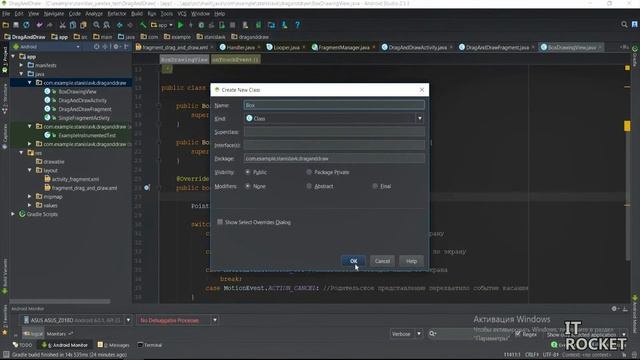Click the Stop square toolbar icon

[x=233, y=25]
